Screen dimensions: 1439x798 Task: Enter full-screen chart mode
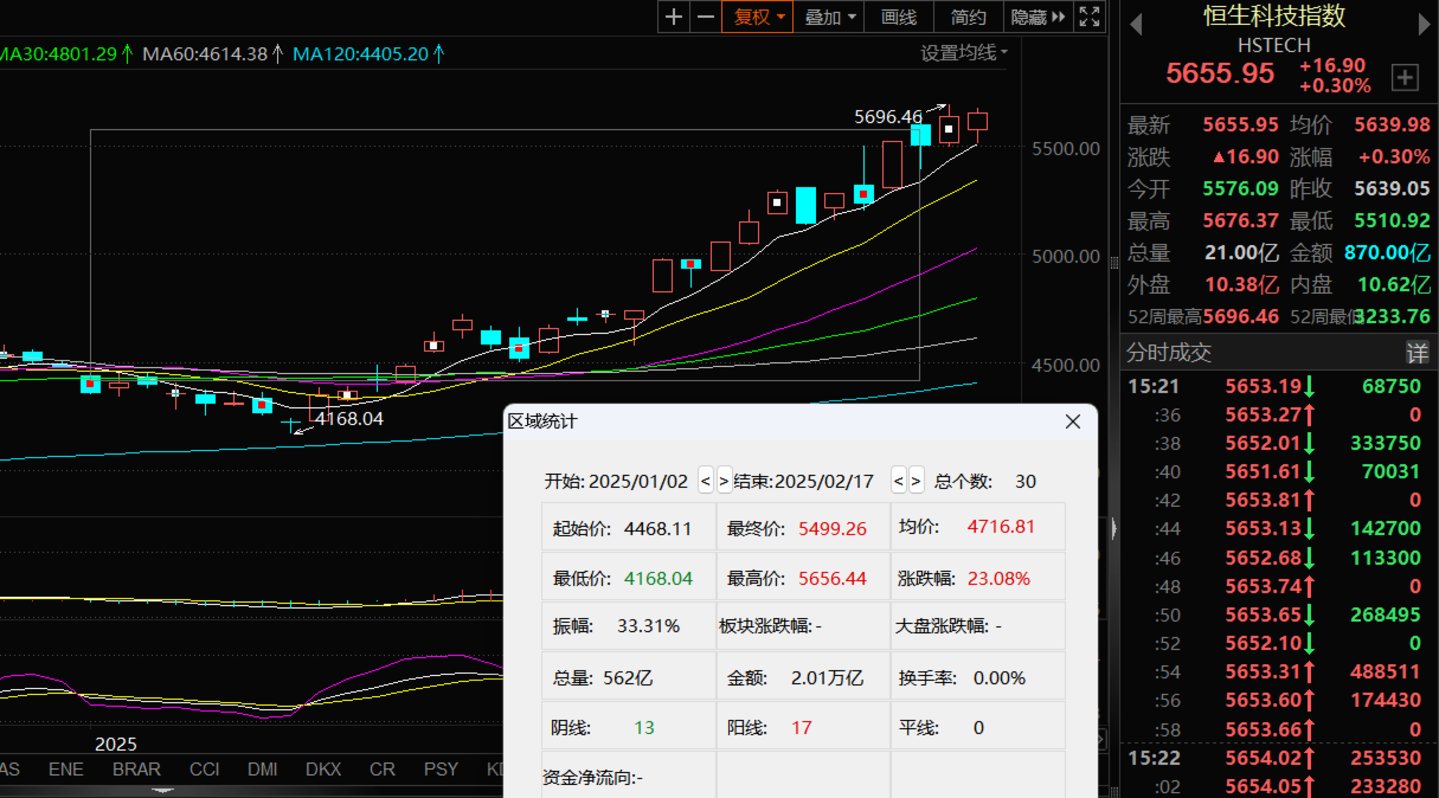[x=1090, y=17]
